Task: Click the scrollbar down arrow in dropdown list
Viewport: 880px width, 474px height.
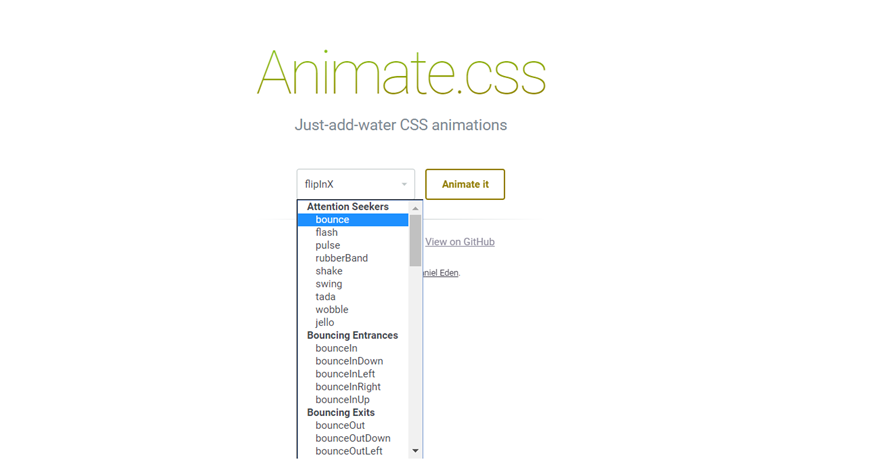Action: click(x=415, y=450)
